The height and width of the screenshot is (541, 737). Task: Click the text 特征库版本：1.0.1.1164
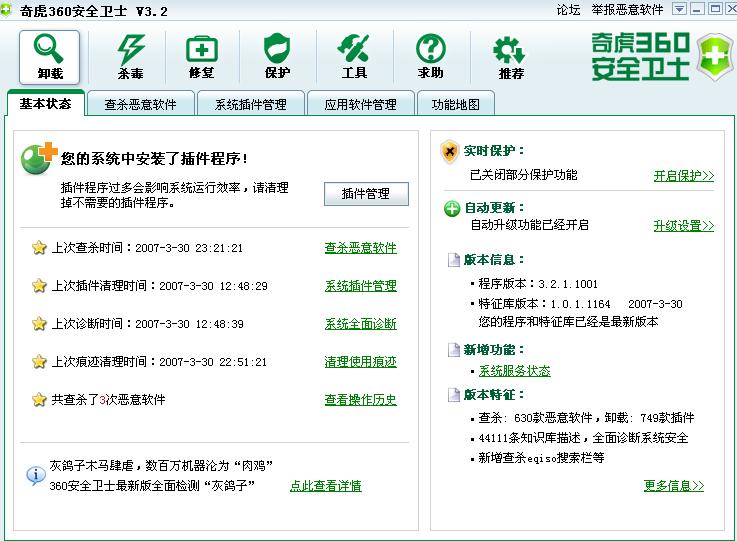544,304
